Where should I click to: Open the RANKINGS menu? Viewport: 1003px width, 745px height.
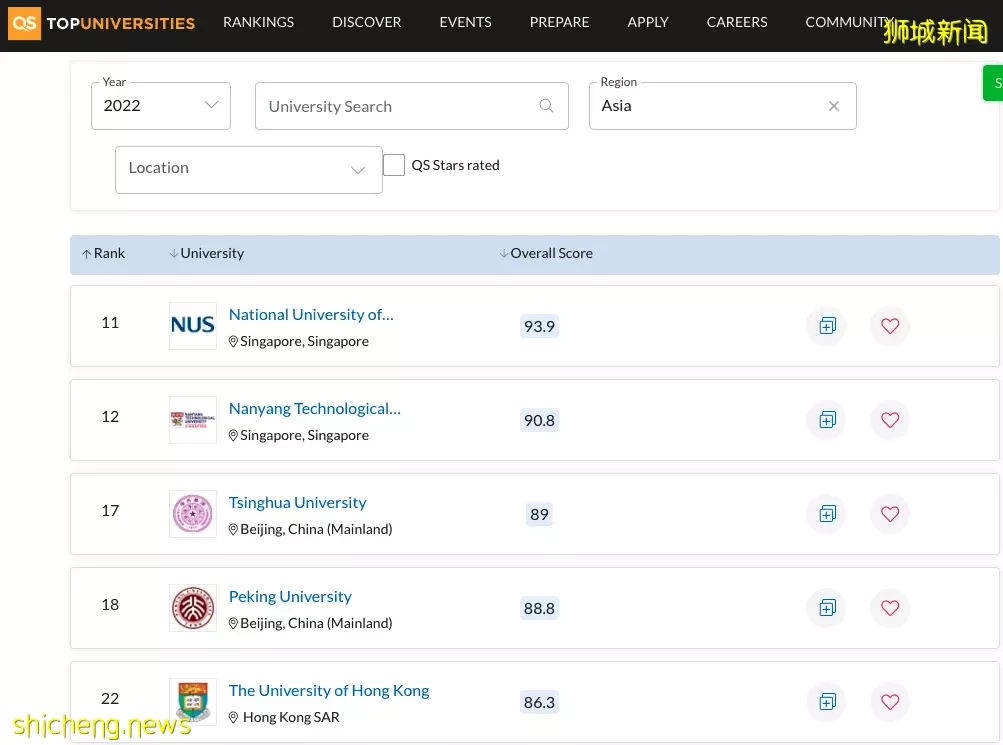tap(258, 22)
